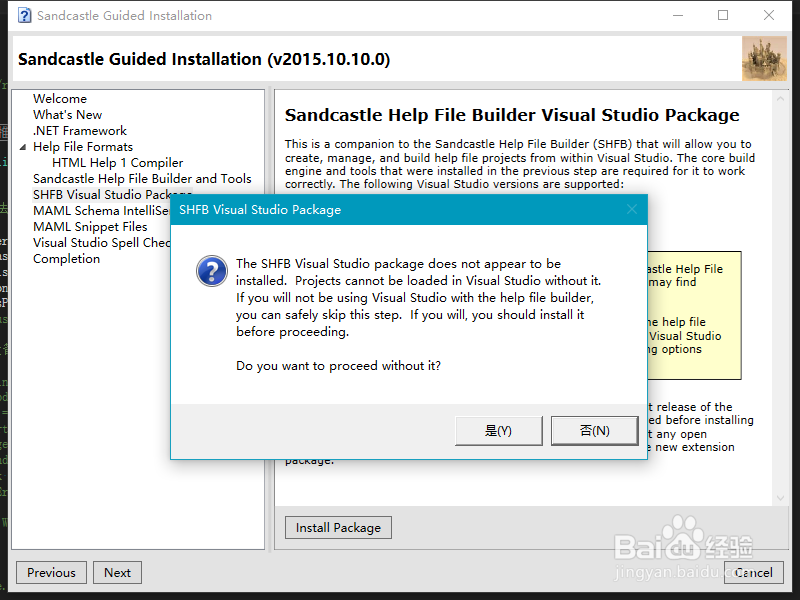800x600 pixels.
Task: Click the Sandcastle artwork image at top right
Action: coord(764,59)
